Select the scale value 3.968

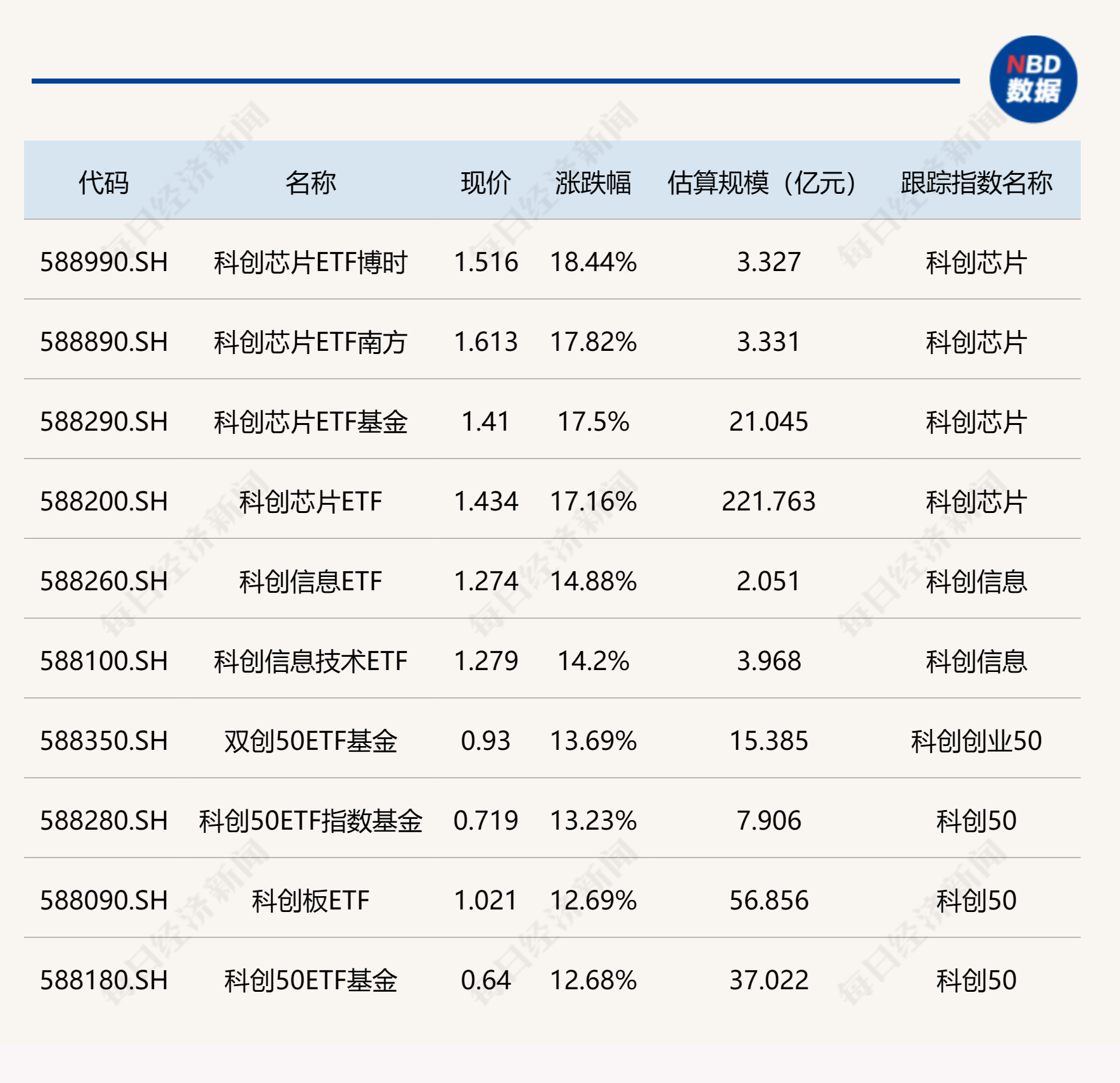click(x=768, y=661)
